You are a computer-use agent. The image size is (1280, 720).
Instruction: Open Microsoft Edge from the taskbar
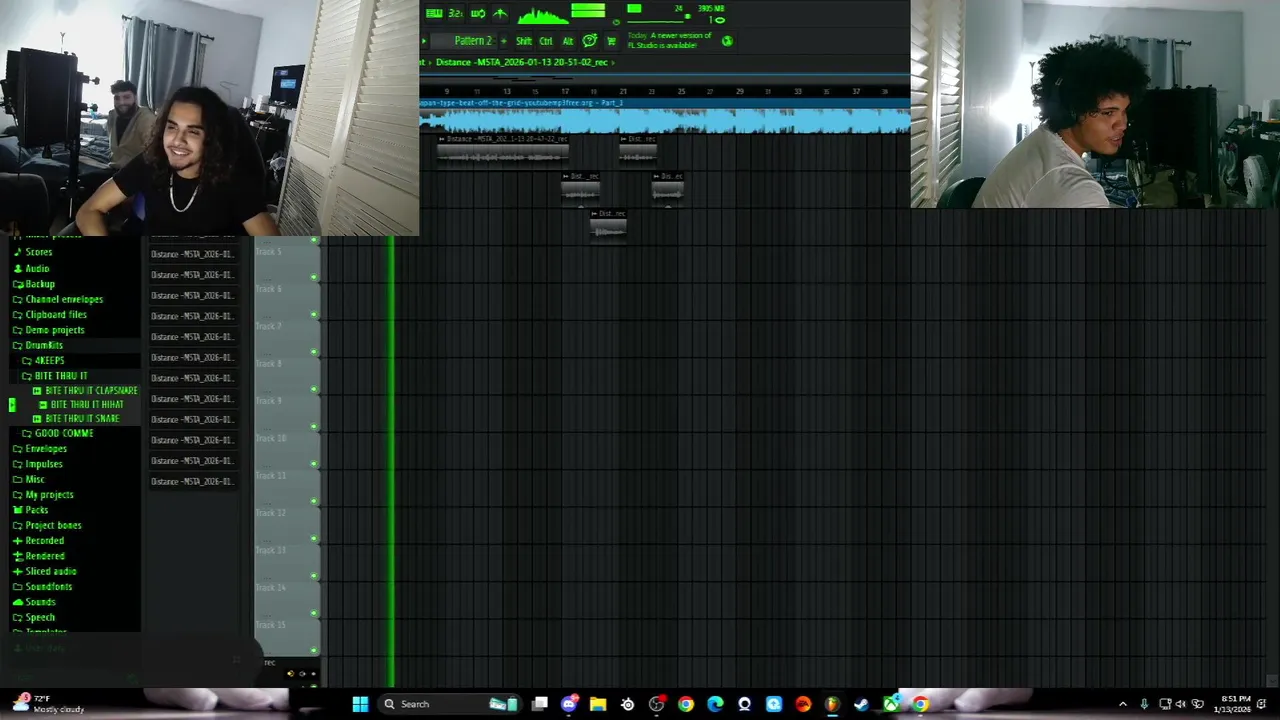coord(715,704)
